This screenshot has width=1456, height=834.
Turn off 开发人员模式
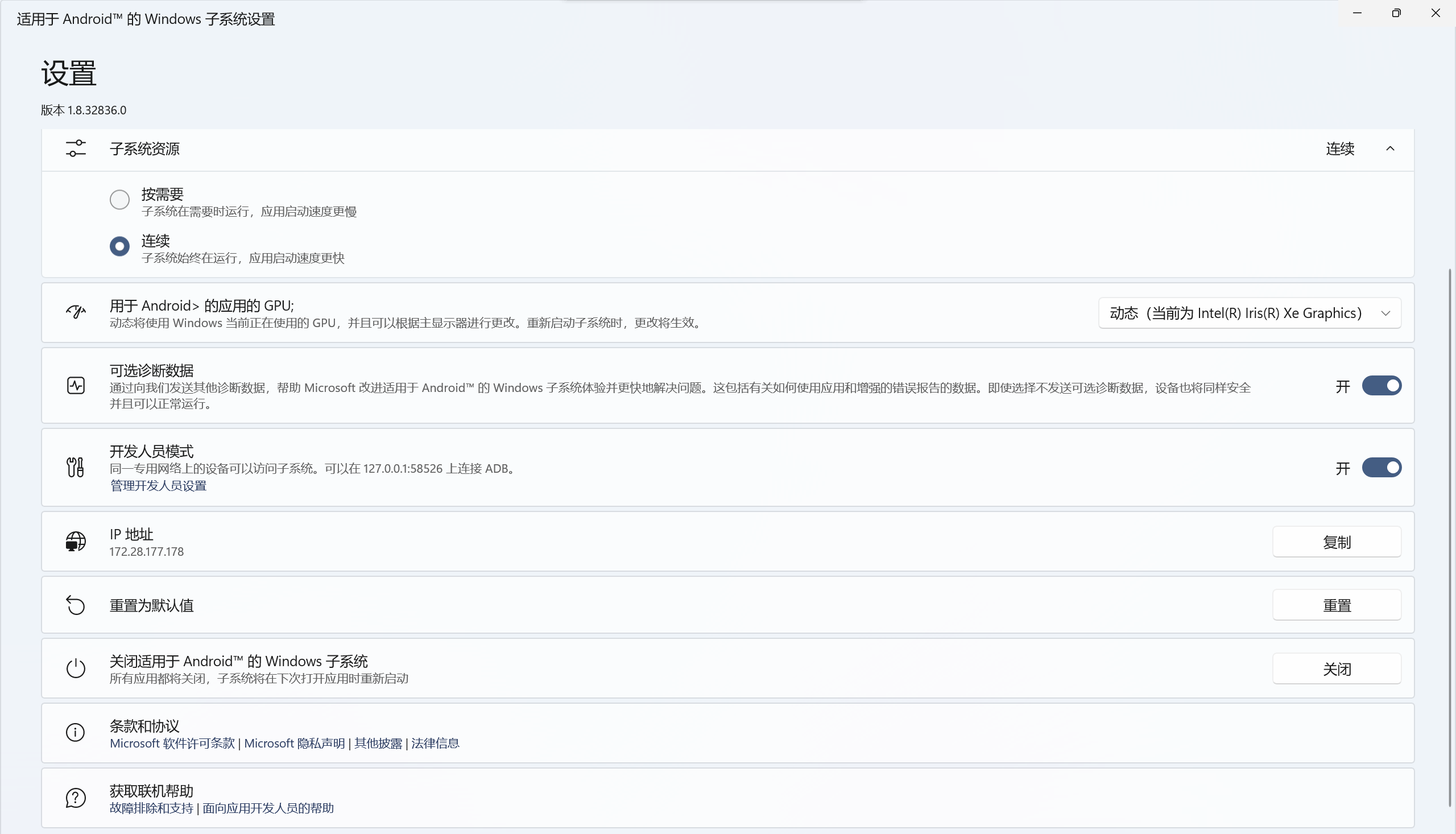pos(1381,467)
